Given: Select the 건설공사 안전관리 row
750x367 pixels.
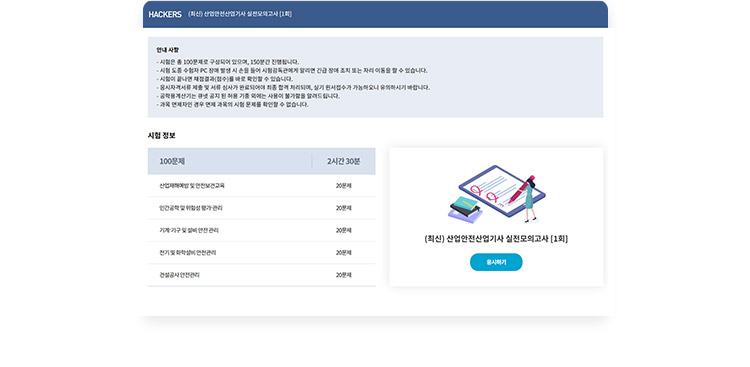Looking at the screenshot, I should 262,275.
